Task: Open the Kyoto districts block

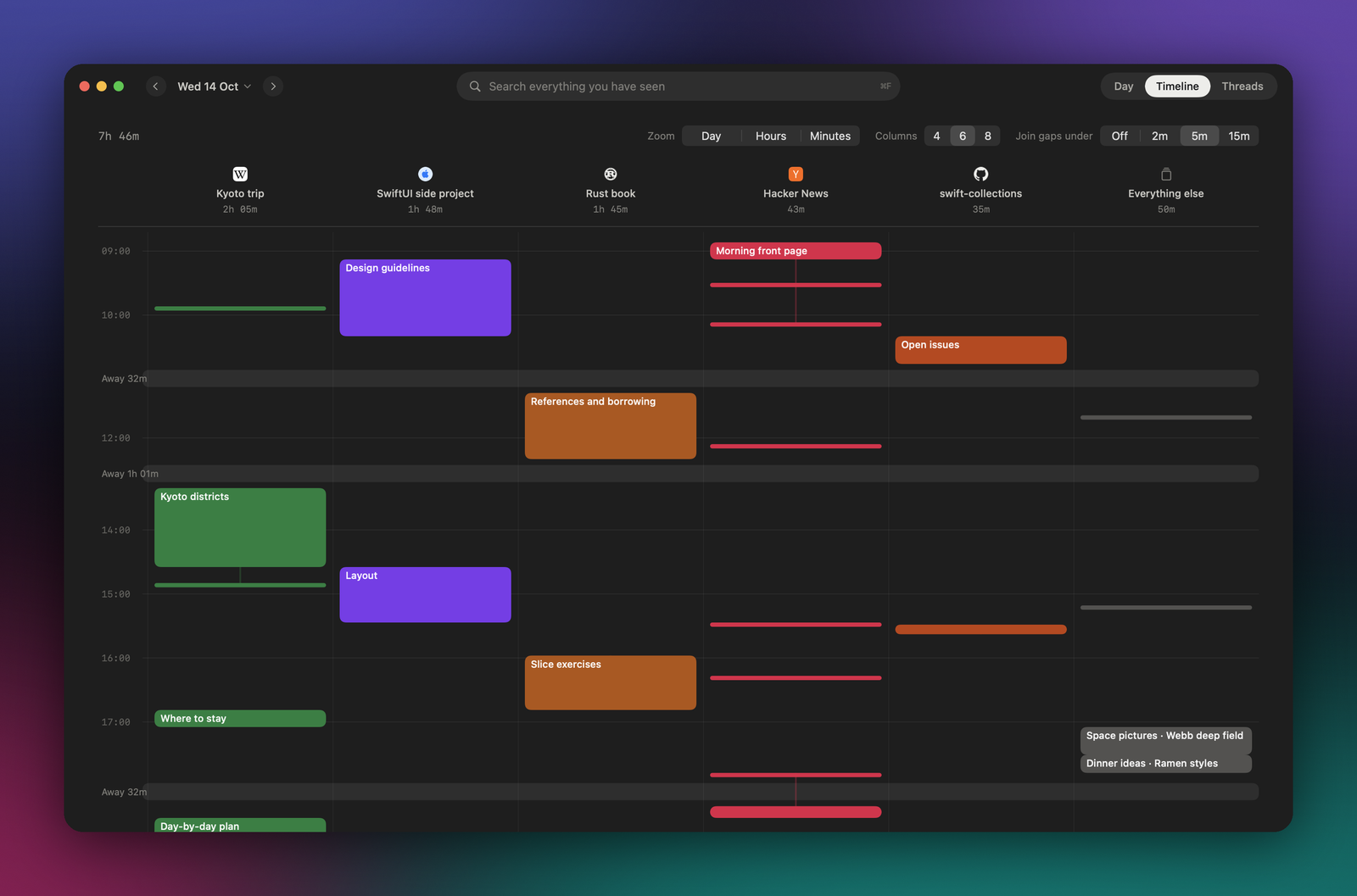Action: 240,527
